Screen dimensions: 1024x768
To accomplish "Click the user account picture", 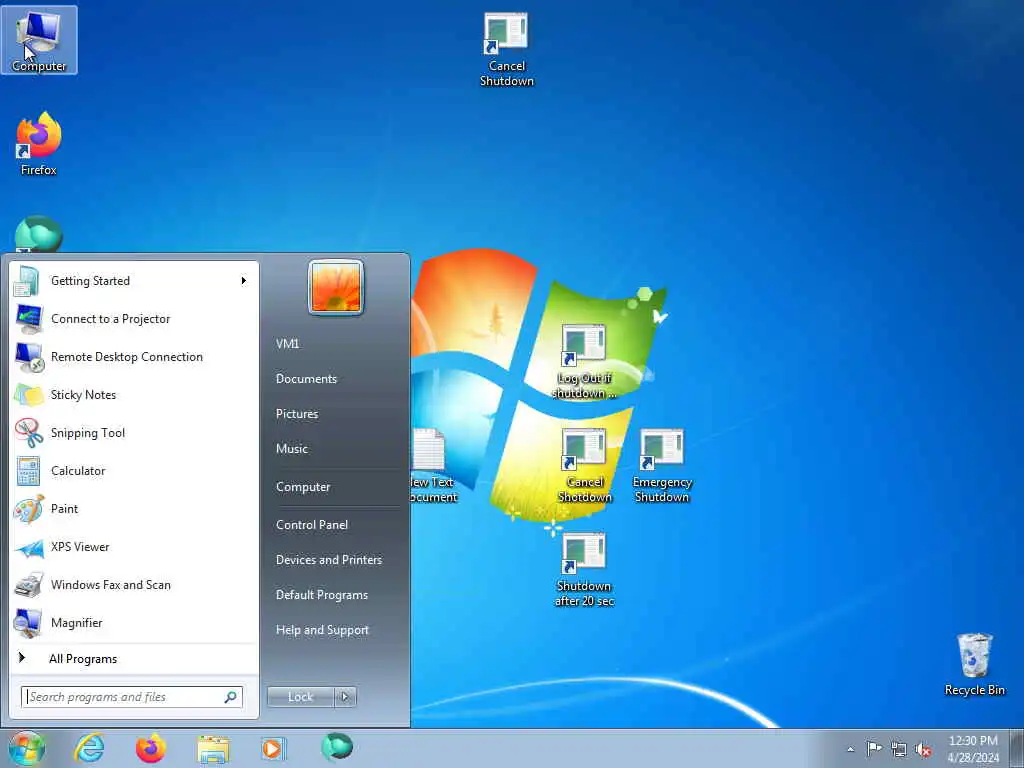I will pyautogui.click(x=336, y=287).
